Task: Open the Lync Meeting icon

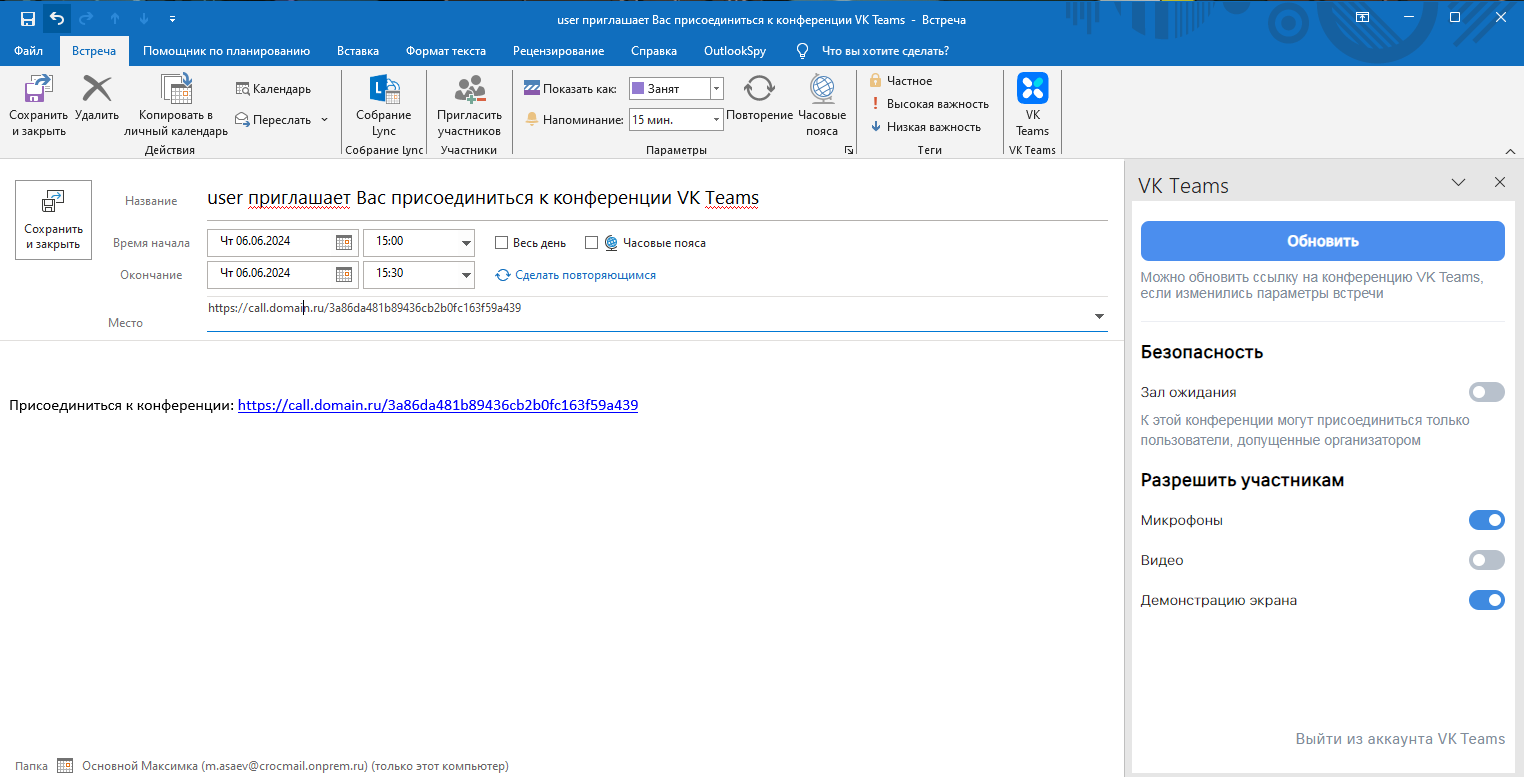Action: pyautogui.click(x=384, y=90)
